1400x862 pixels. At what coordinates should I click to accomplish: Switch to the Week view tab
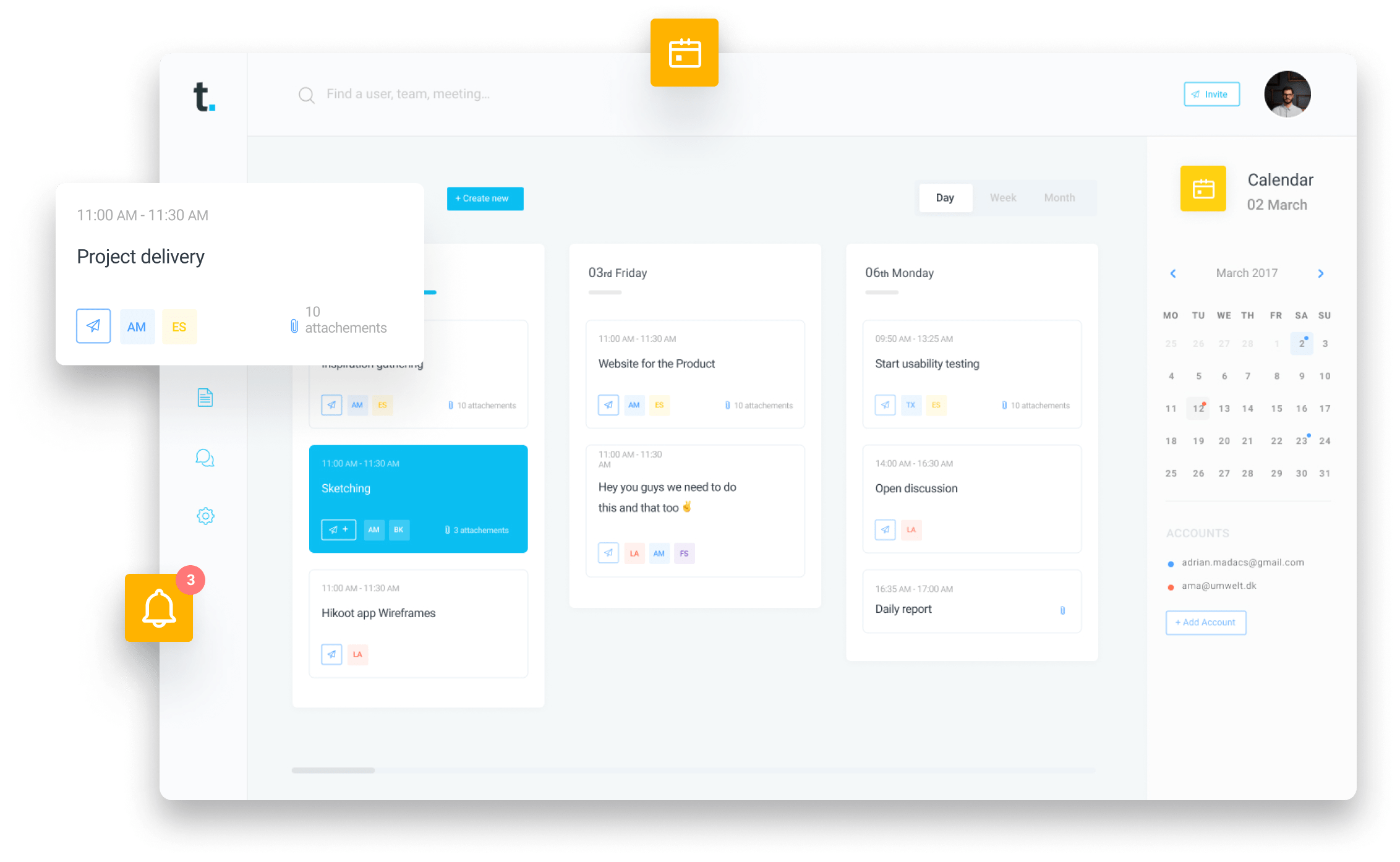pyautogui.click(x=1002, y=198)
